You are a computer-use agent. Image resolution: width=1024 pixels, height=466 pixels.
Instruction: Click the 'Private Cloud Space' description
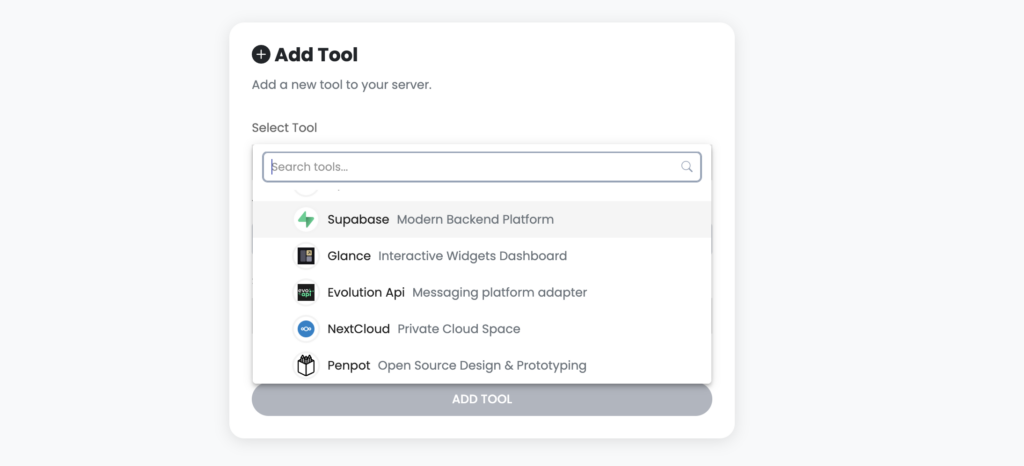[x=459, y=329]
